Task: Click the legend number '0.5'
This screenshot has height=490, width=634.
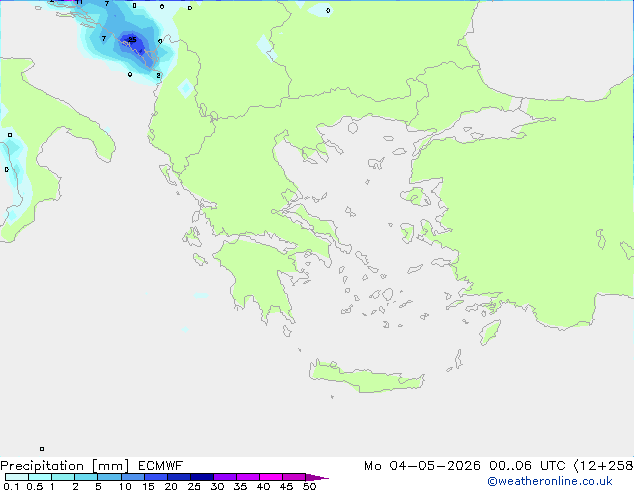Action: [34, 486]
